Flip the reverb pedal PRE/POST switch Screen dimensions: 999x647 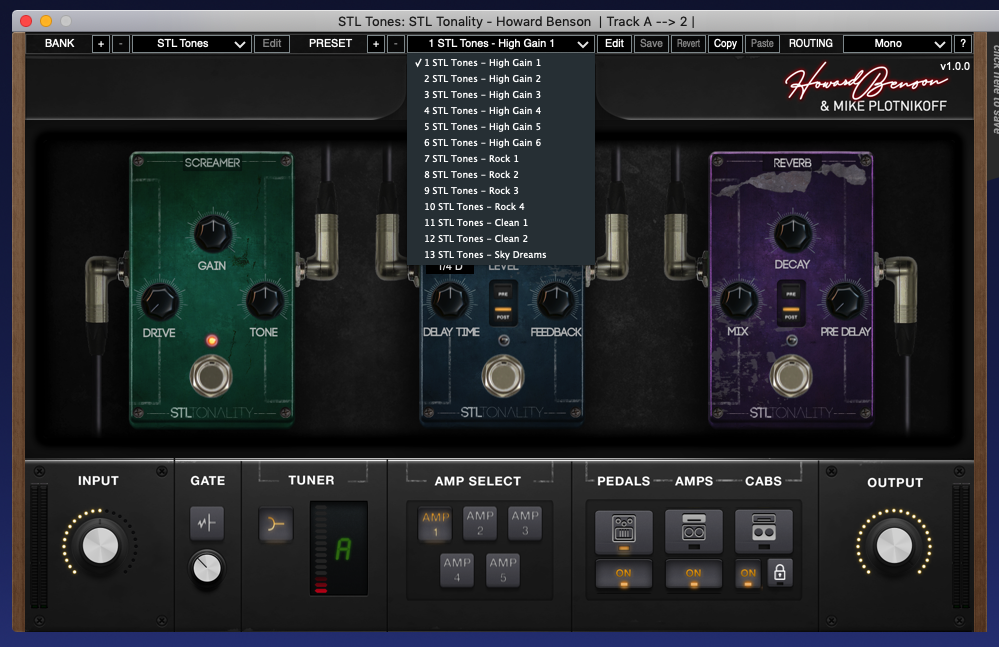point(791,305)
